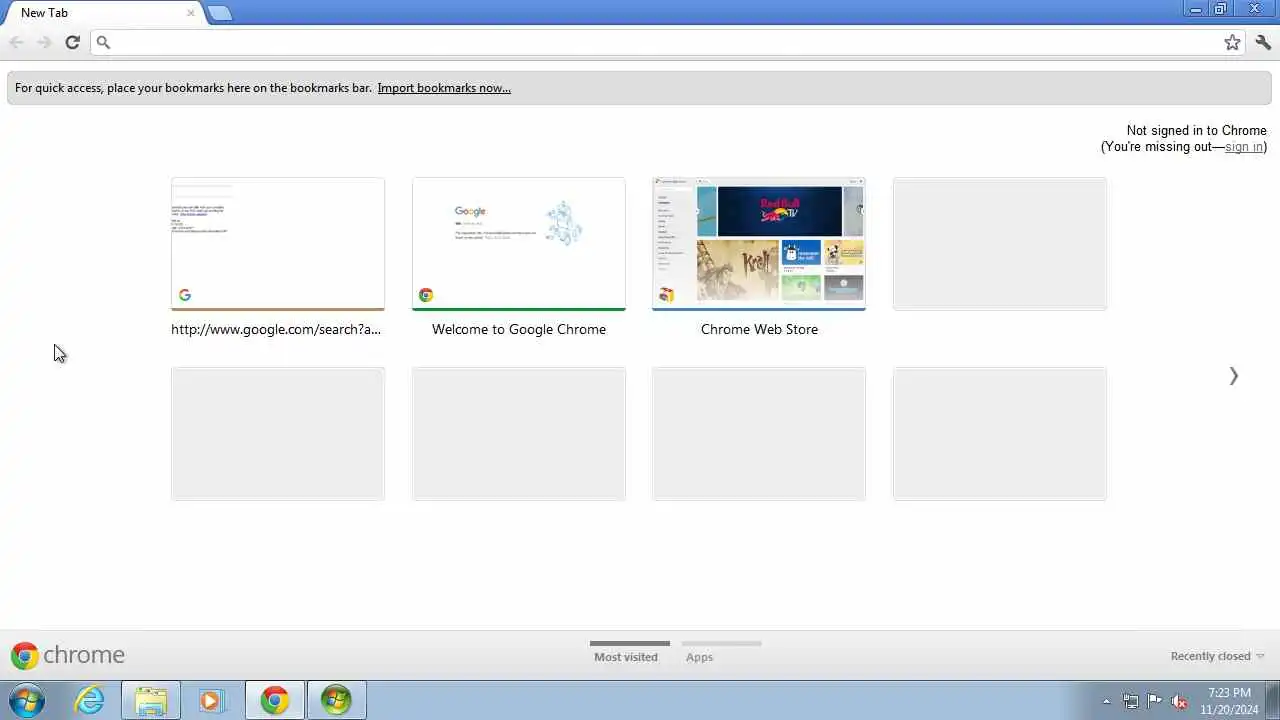
Task: Select the New Tab tab title
Action: (44, 13)
